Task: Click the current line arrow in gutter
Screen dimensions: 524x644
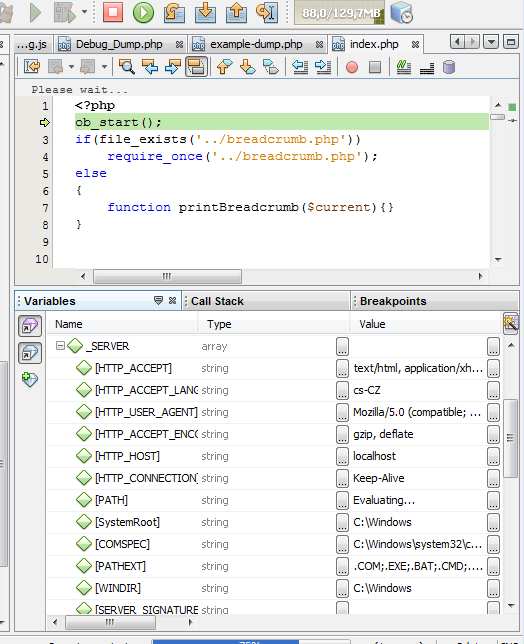Action: click(x=44, y=122)
